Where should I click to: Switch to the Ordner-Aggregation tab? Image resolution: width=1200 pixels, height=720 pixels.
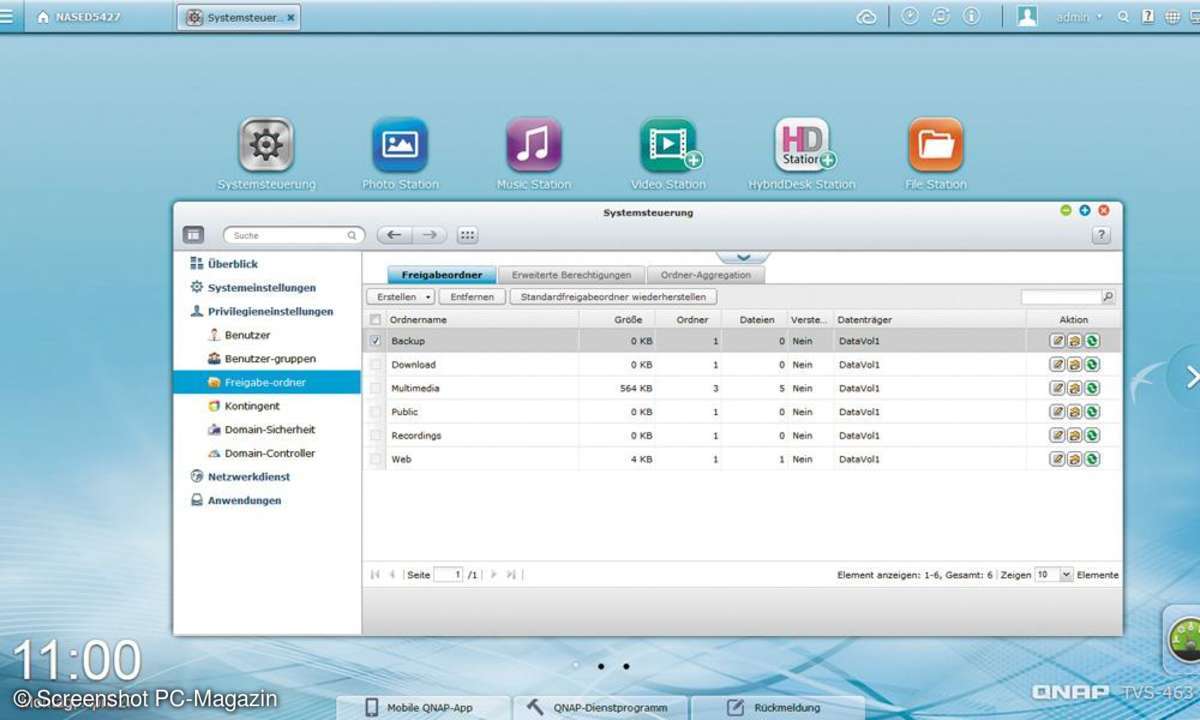pyautogui.click(x=706, y=275)
